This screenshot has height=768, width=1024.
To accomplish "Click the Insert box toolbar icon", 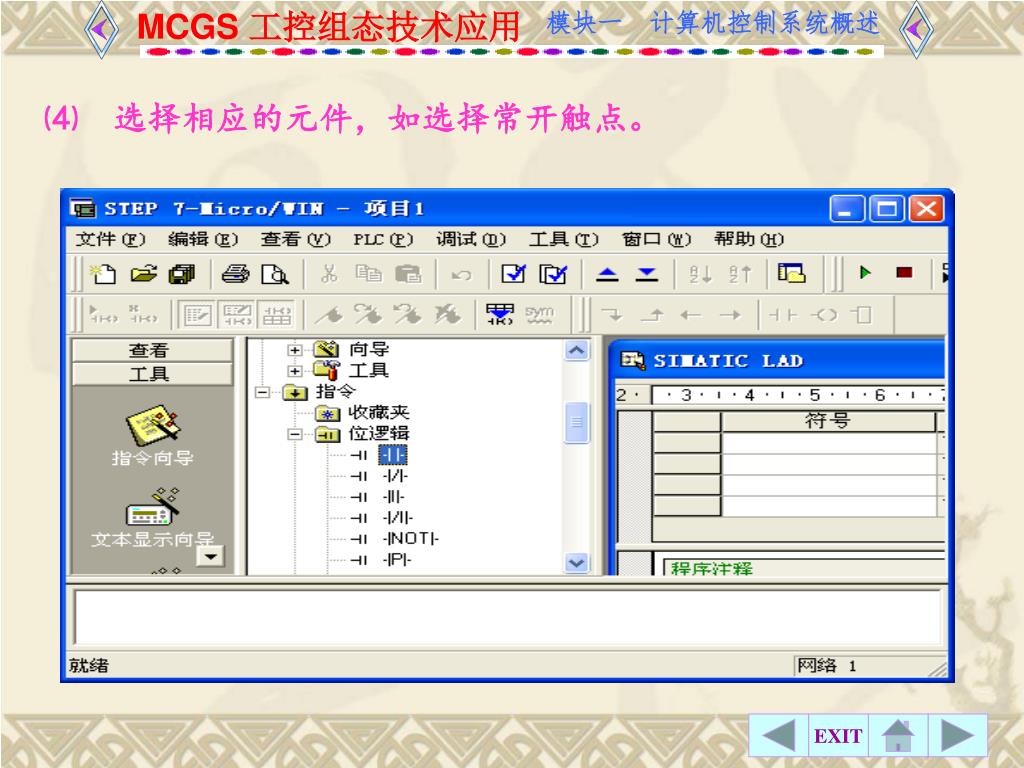I will pyautogui.click(x=862, y=315).
